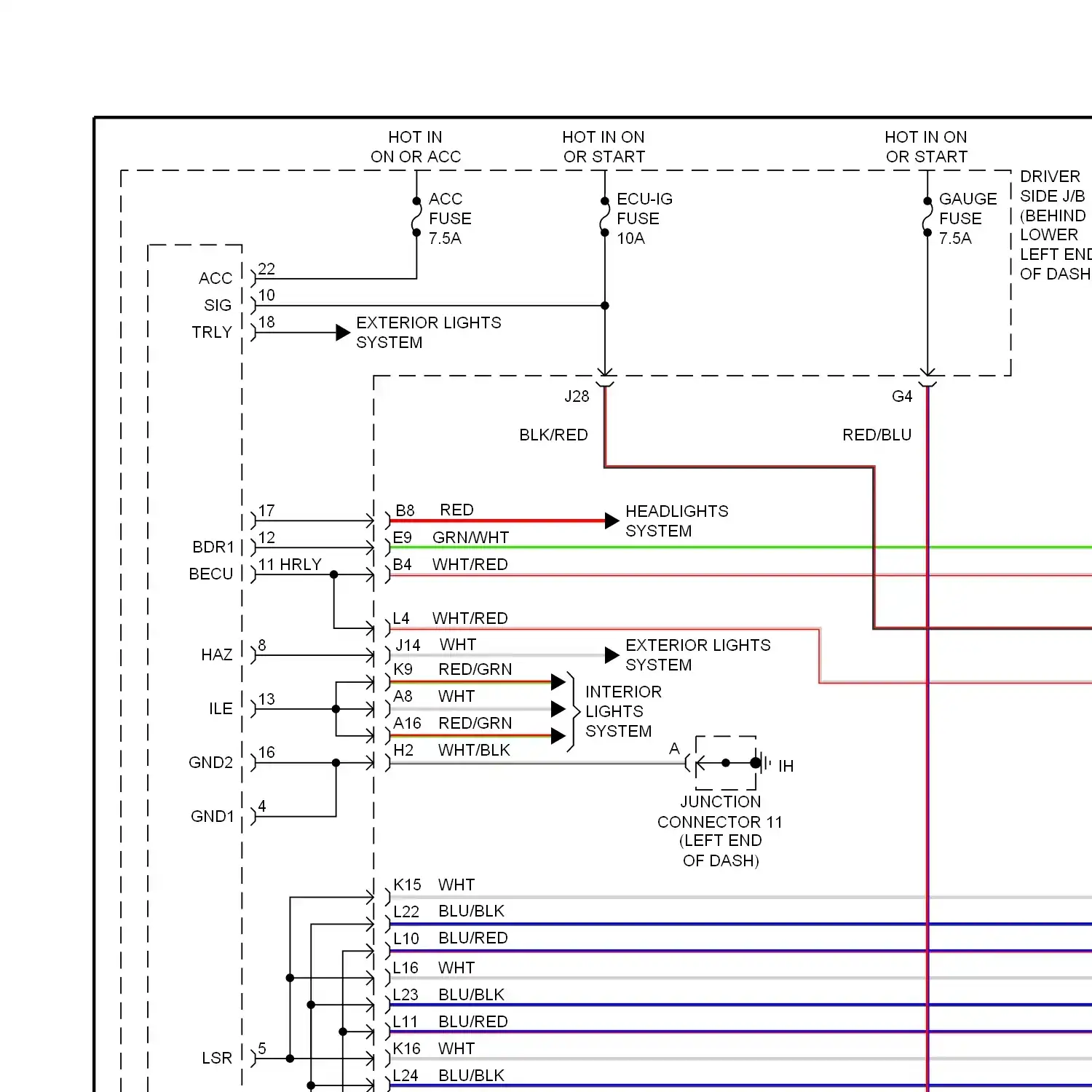
Task: Select the TRLY terminal label
Action: (212, 332)
